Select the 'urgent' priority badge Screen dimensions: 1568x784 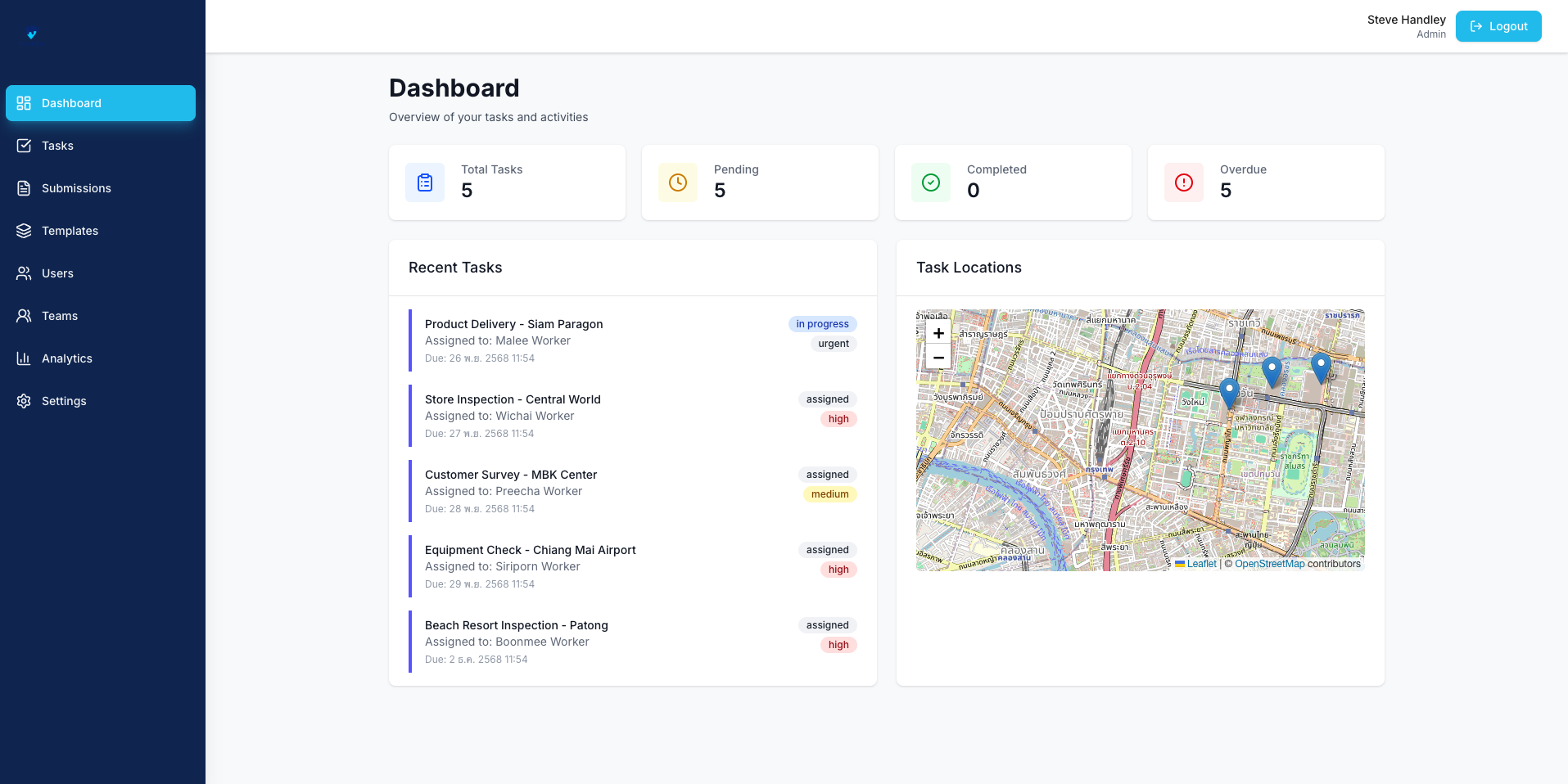click(x=833, y=344)
